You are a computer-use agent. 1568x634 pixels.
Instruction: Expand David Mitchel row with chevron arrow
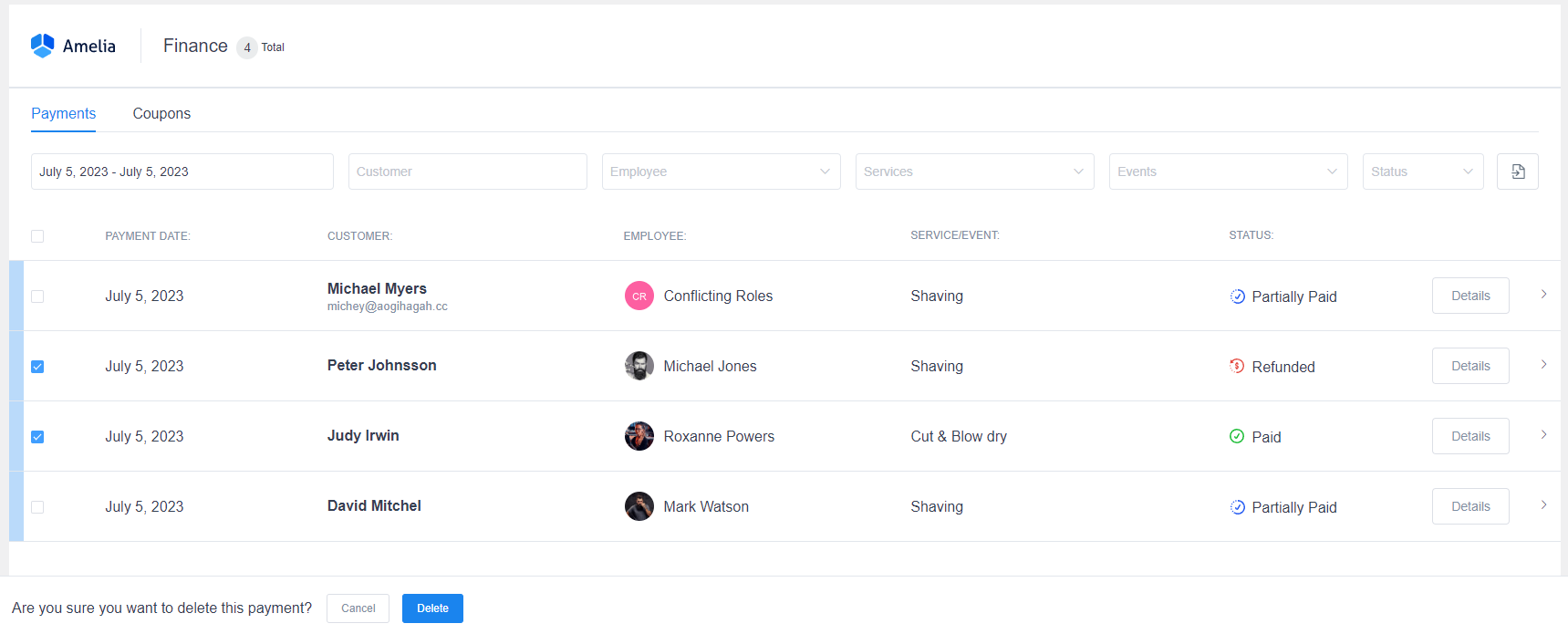pyautogui.click(x=1543, y=505)
